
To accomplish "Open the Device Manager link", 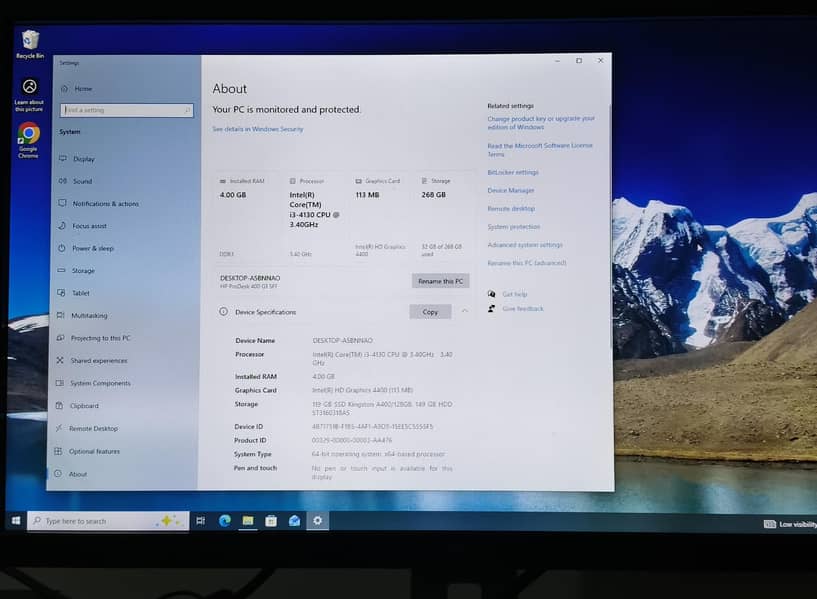I will [x=511, y=190].
